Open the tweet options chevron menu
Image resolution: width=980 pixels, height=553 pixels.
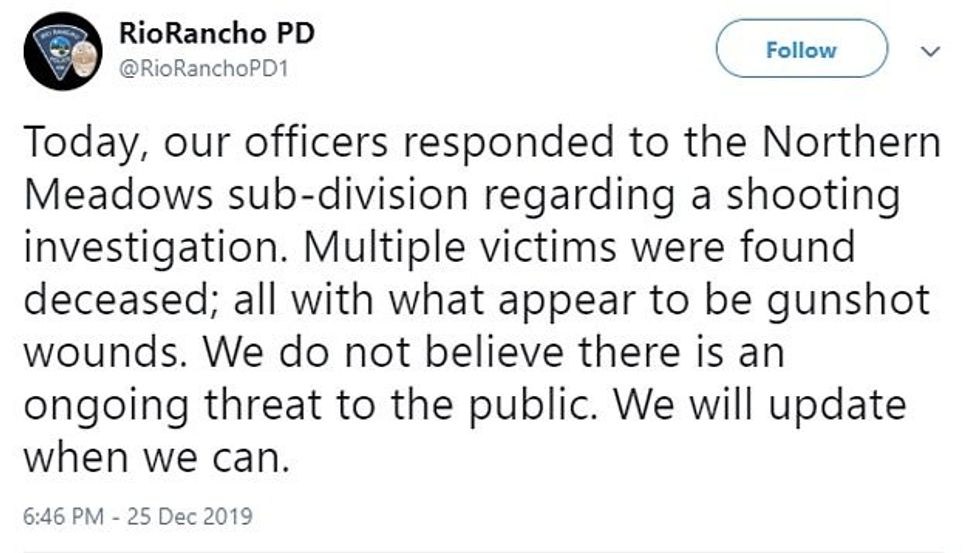pos(932,50)
